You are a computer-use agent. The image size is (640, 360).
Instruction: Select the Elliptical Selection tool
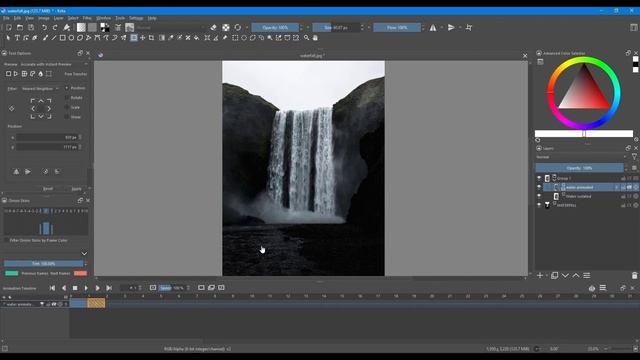244,38
